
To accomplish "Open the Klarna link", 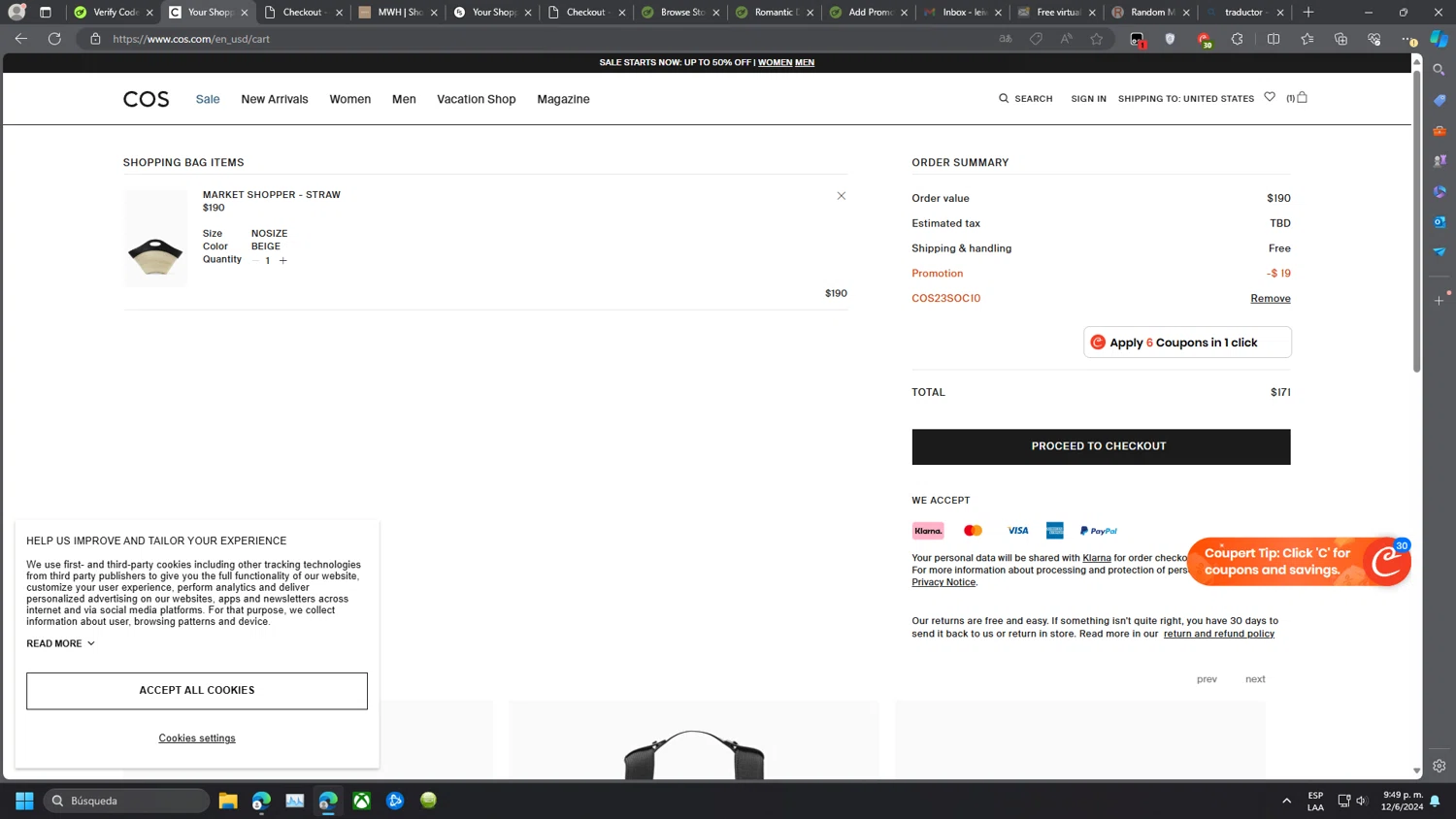I will [x=1097, y=558].
